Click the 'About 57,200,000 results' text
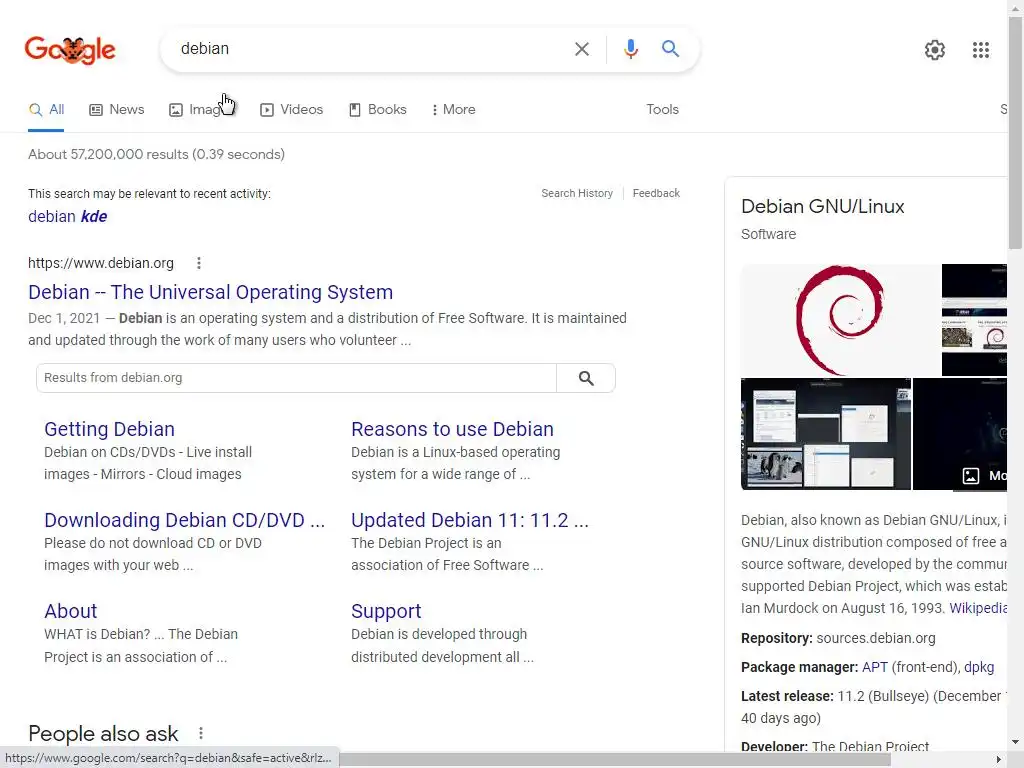Image resolution: width=1024 pixels, height=768 pixels. pos(156,155)
